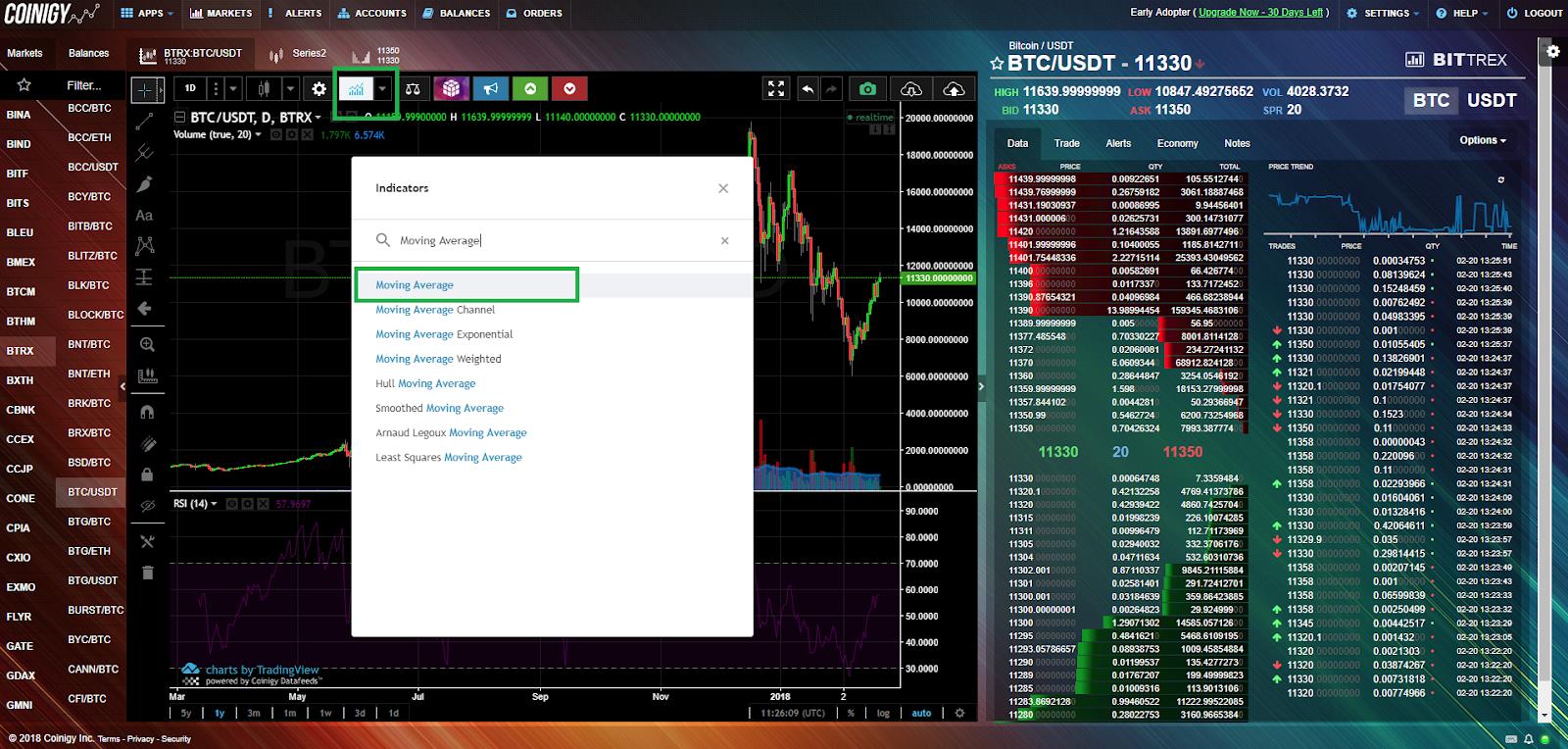Click the blue megaphone alert icon
Viewport: 1568px width, 749px height.
[491, 88]
